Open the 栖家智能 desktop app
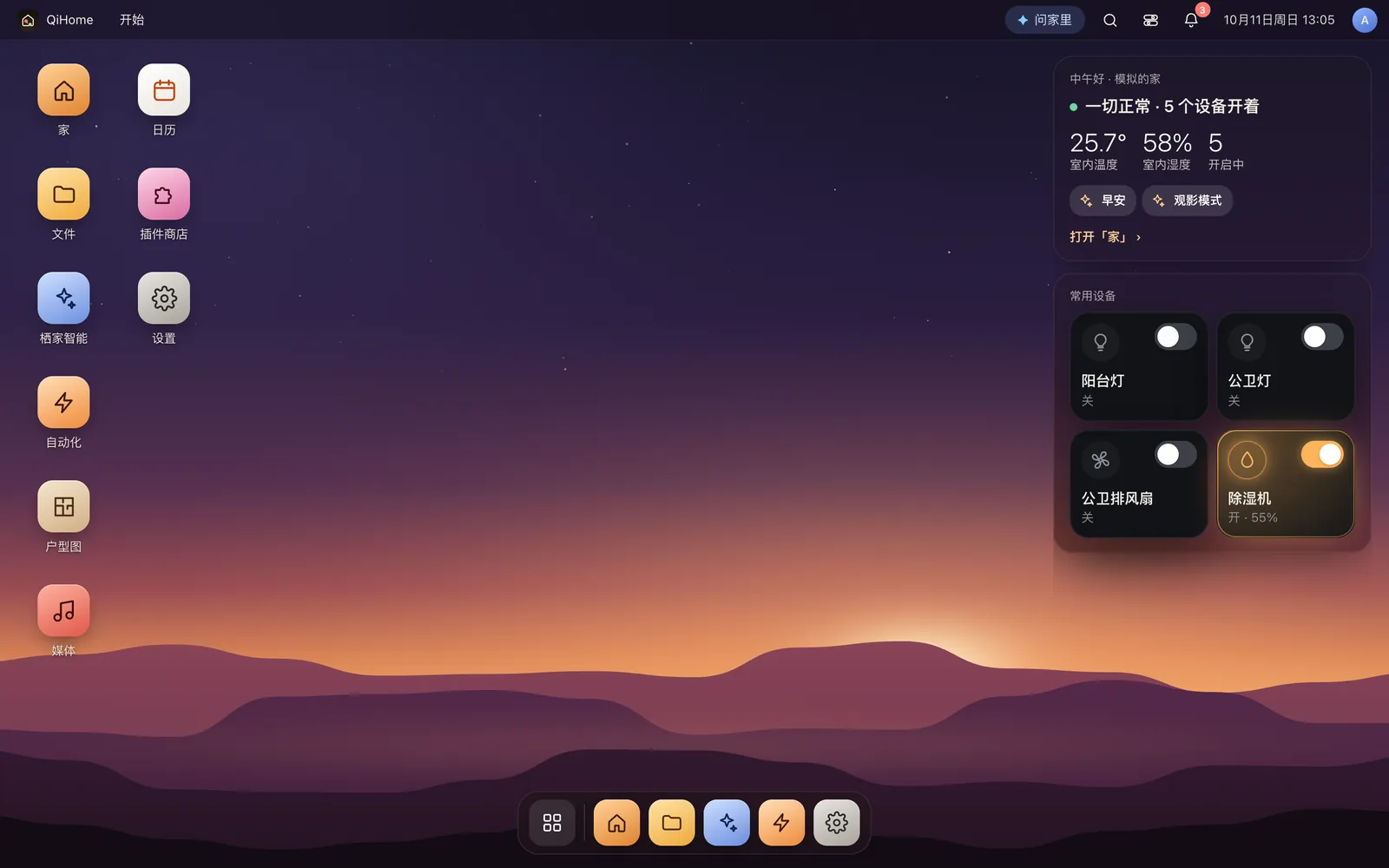Viewport: 1389px width, 868px height. pyautogui.click(x=63, y=299)
